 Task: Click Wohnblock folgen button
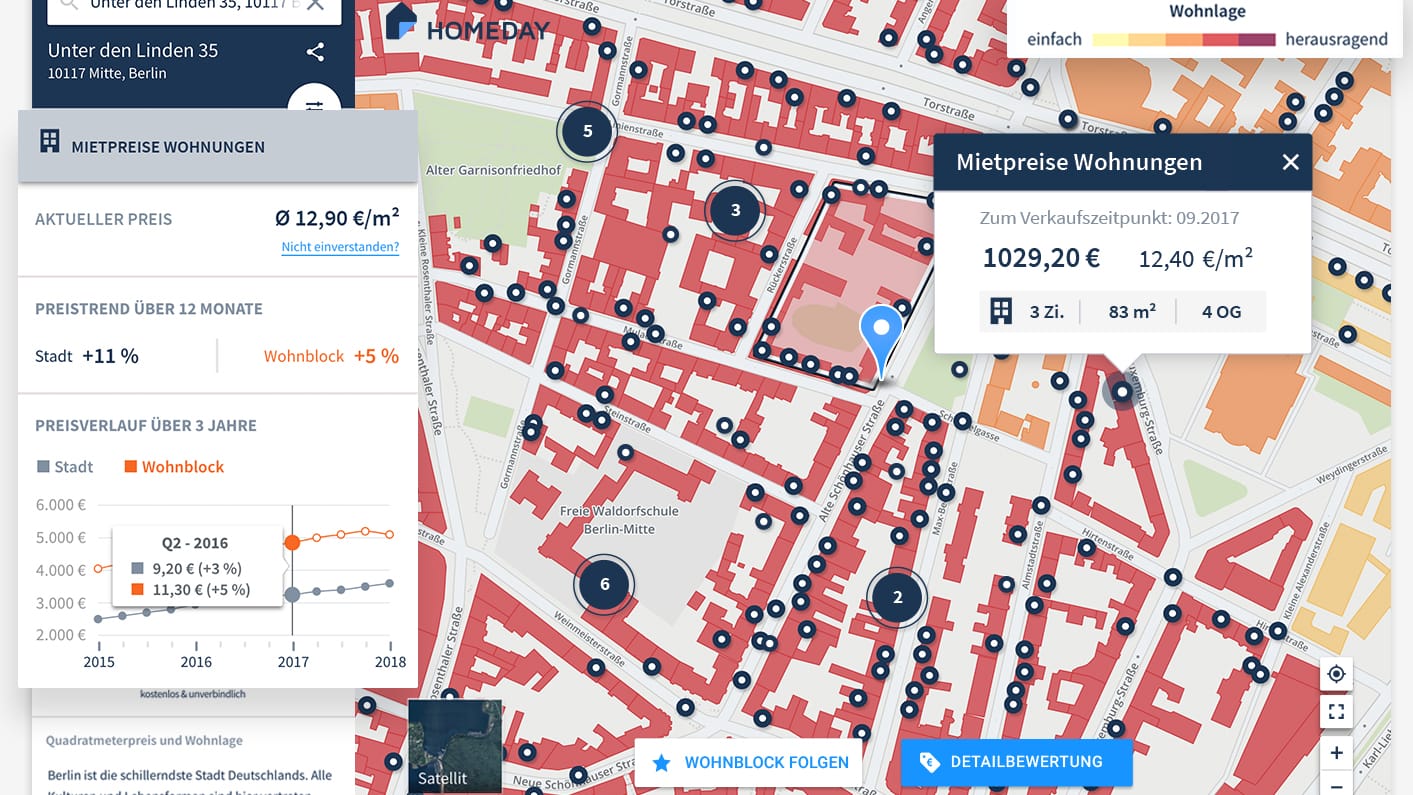coord(749,763)
